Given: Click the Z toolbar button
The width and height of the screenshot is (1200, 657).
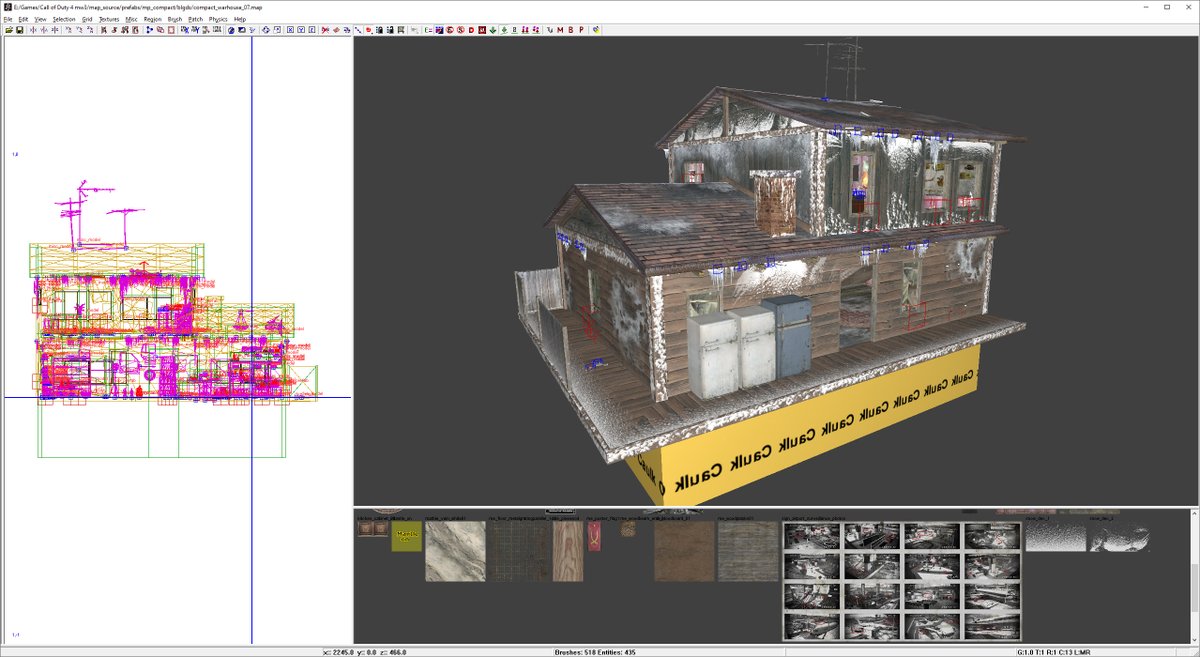Looking at the screenshot, I should (x=312, y=30).
